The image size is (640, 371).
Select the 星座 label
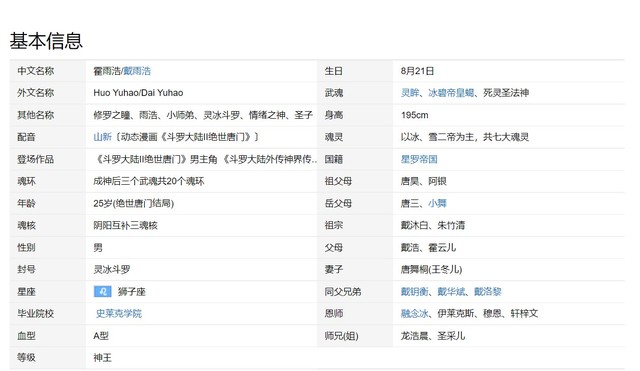coord(26,291)
